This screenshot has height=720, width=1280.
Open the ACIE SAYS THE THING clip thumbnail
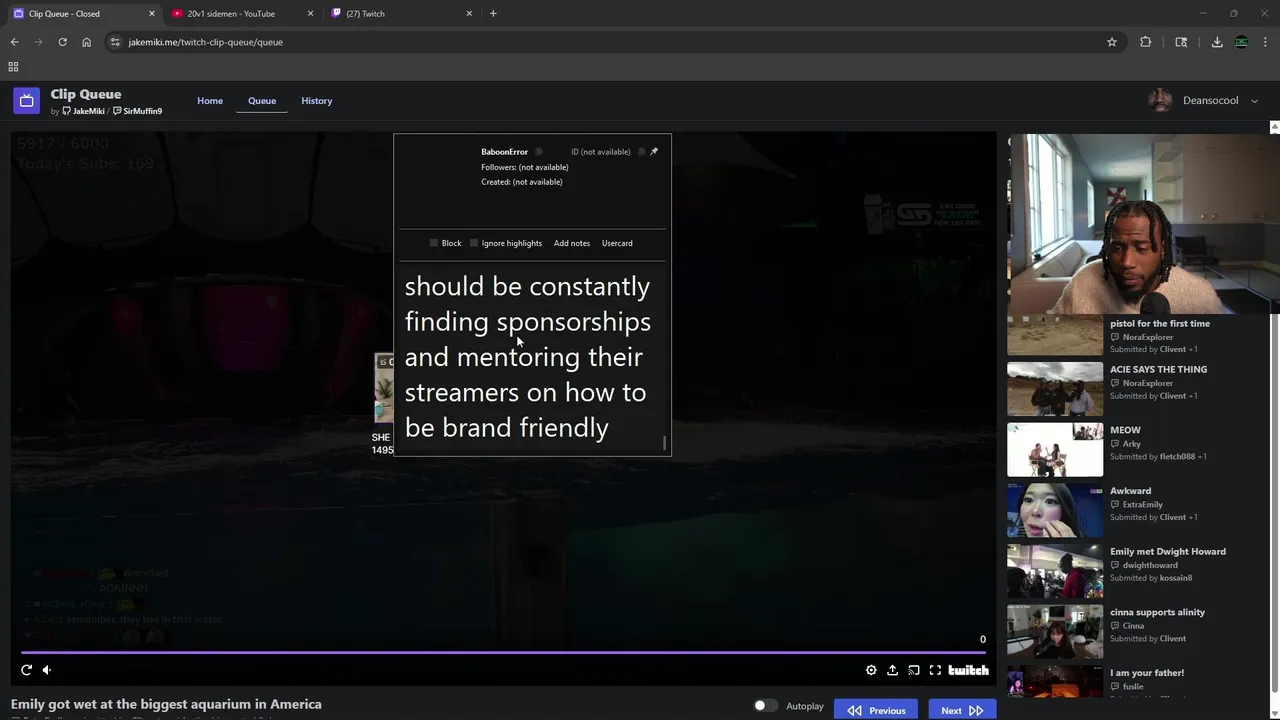click(x=1055, y=389)
